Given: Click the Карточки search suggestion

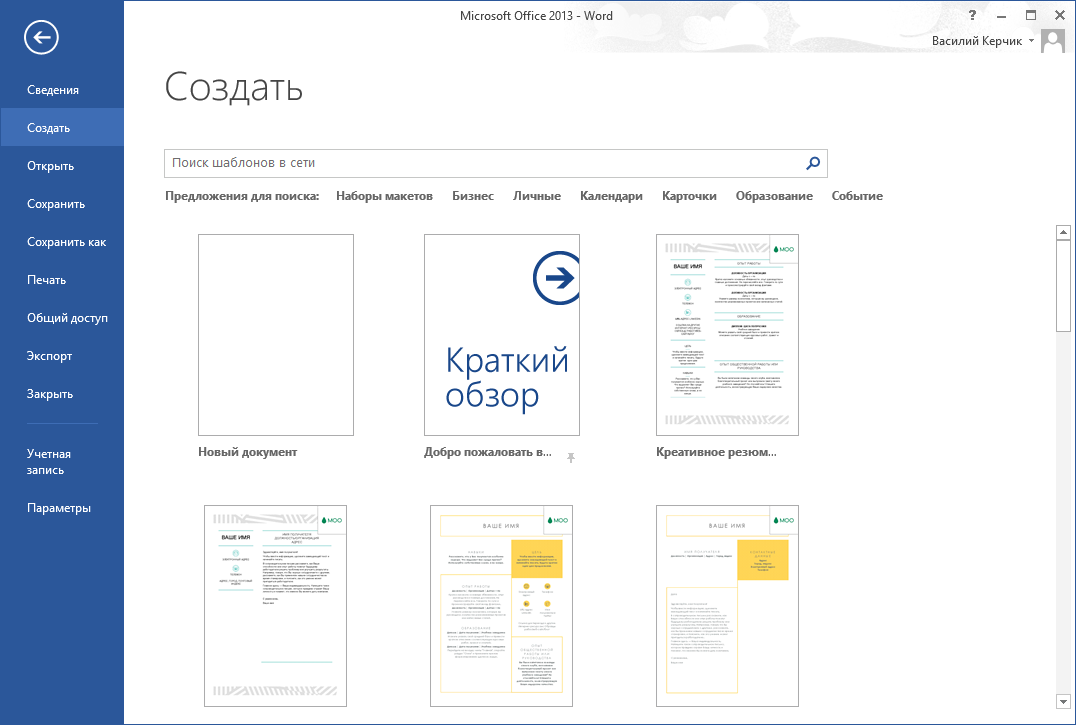Looking at the screenshot, I should (689, 196).
